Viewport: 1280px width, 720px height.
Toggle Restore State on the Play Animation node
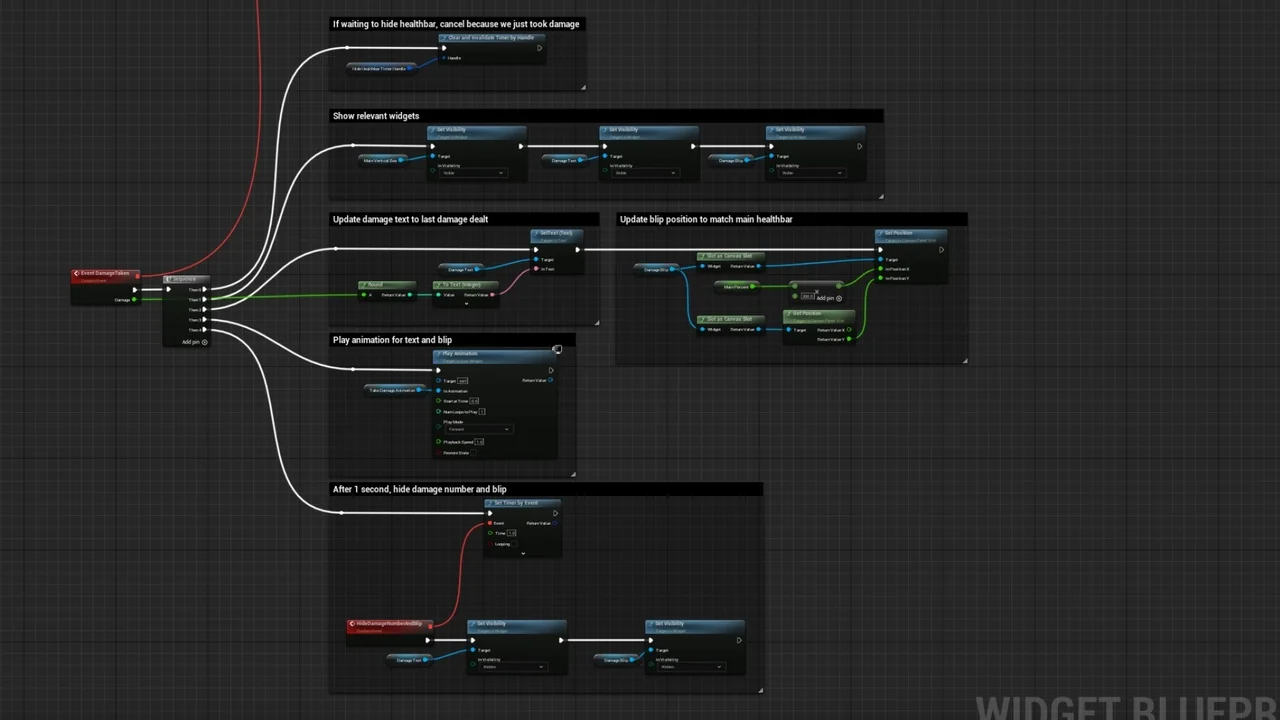pyautogui.click(x=473, y=453)
